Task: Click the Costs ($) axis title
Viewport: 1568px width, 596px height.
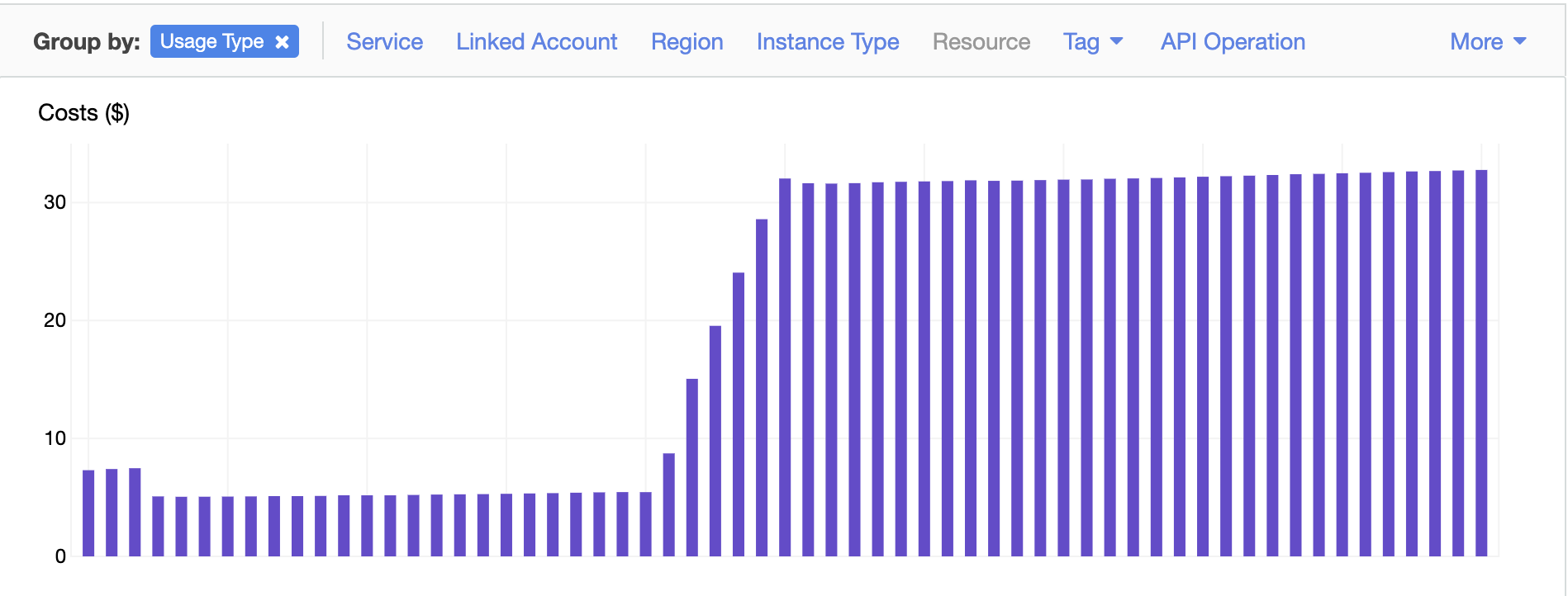Action: (84, 113)
